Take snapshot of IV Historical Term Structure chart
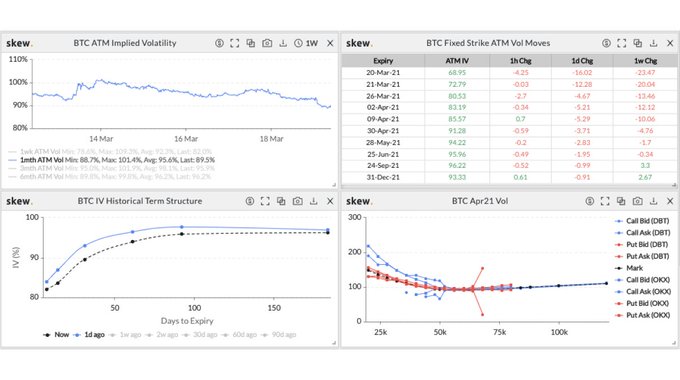 [298, 201]
